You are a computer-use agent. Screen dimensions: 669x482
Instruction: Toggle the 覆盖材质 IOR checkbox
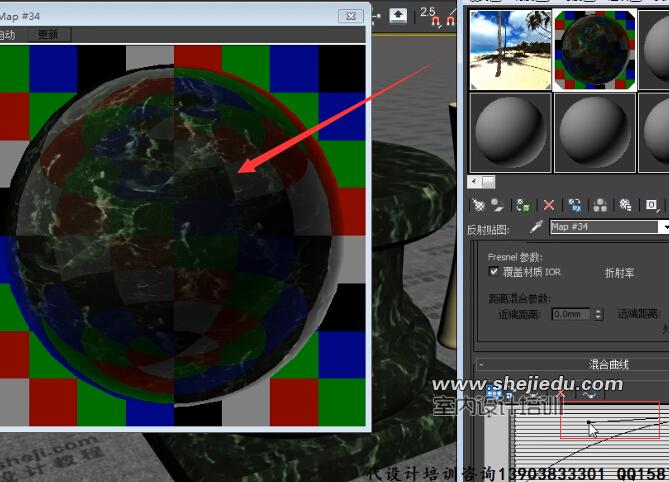pyautogui.click(x=494, y=271)
